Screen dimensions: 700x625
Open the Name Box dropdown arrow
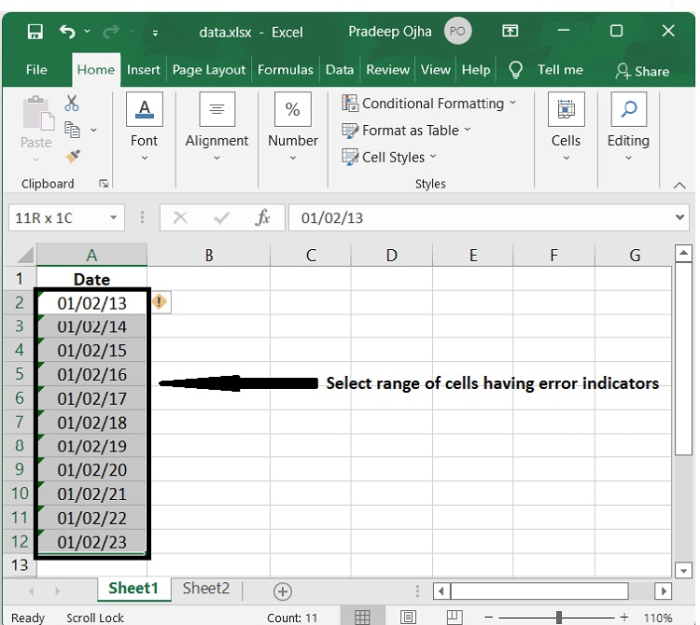tap(114, 218)
